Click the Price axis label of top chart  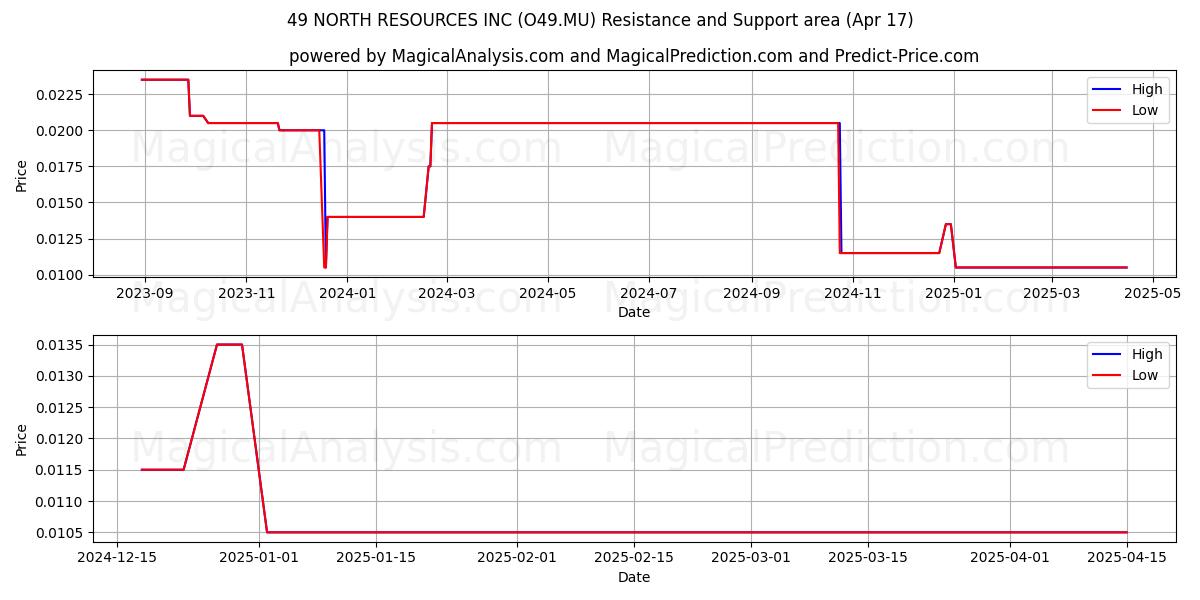coord(22,175)
